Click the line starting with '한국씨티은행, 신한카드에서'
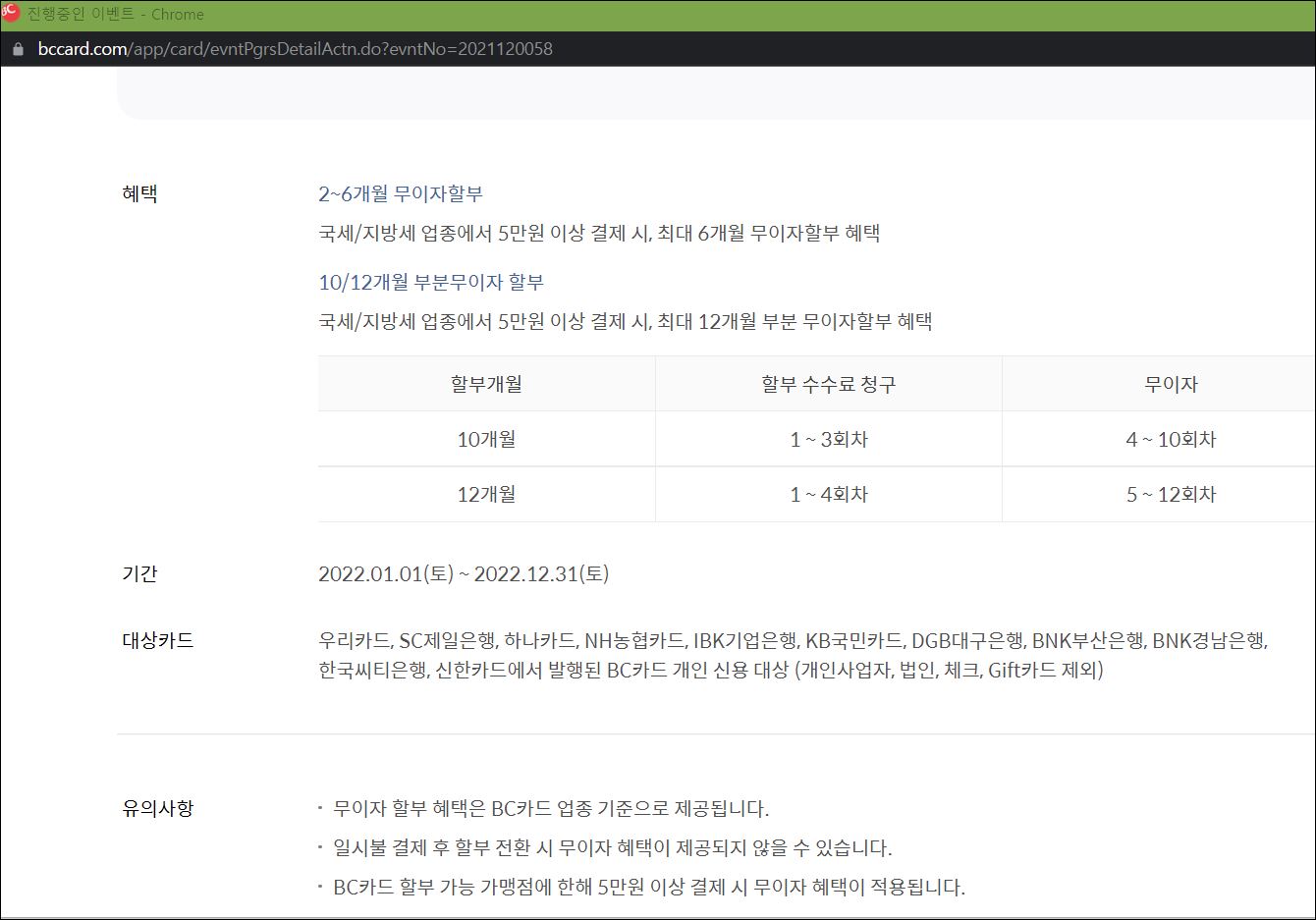1316x920 pixels. coord(711,670)
